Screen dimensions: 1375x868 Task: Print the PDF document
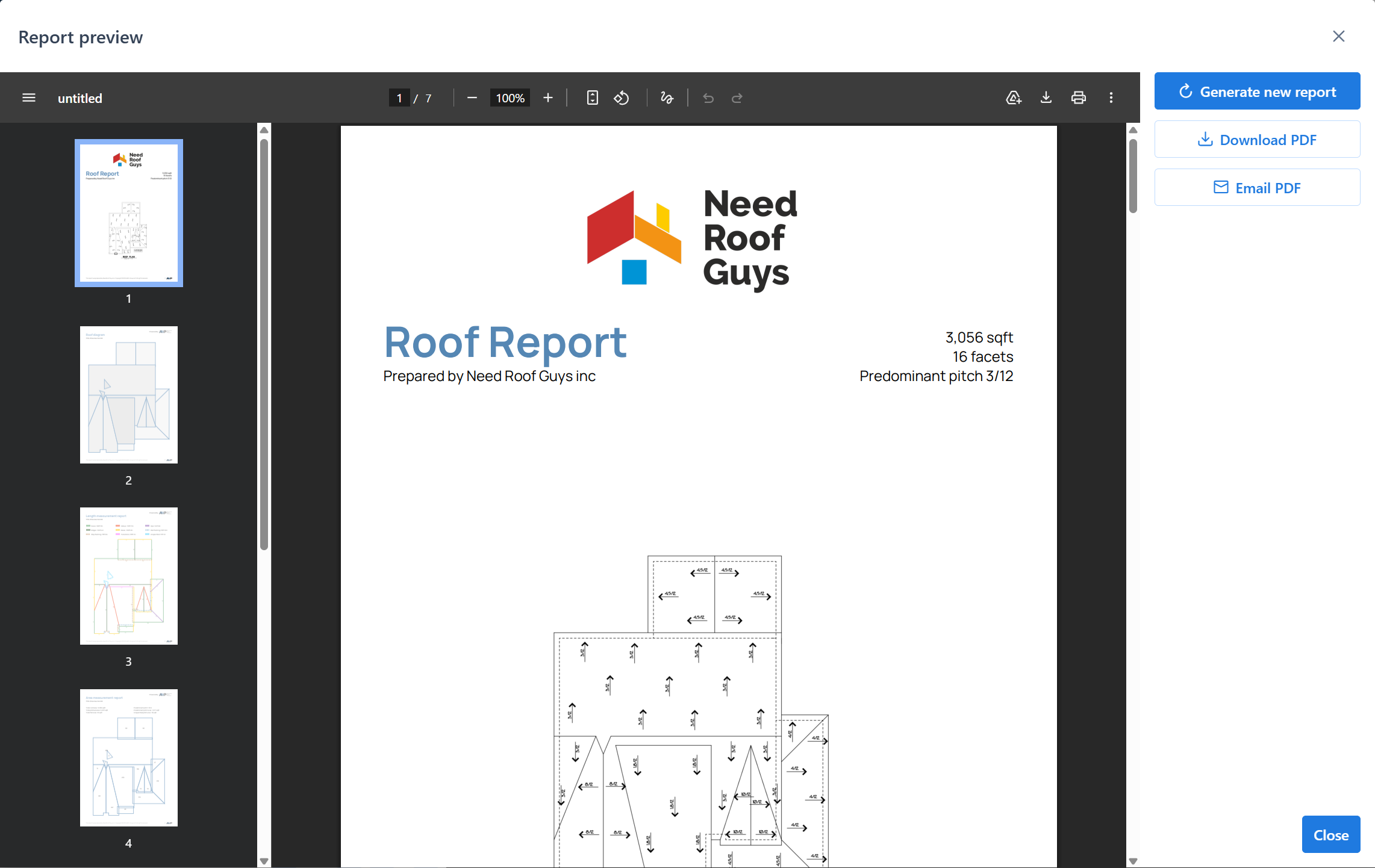1079,98
